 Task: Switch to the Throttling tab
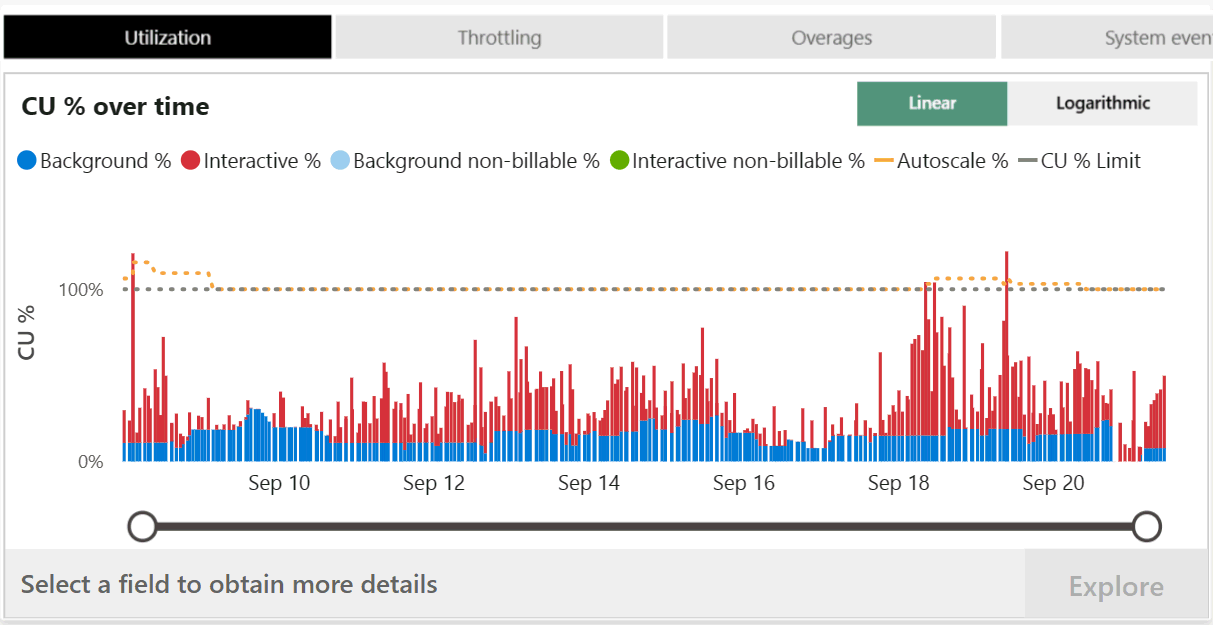499,37
